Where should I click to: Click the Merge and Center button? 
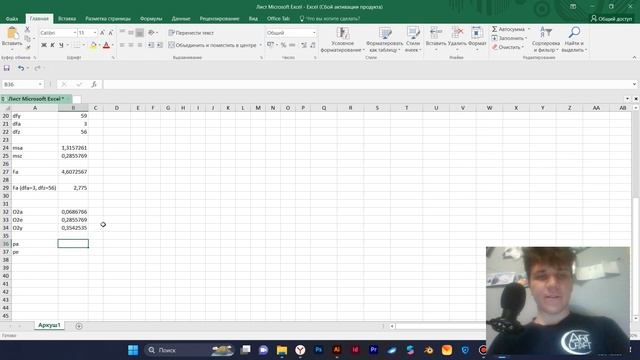pyautogui.click(x=212, y=45)
